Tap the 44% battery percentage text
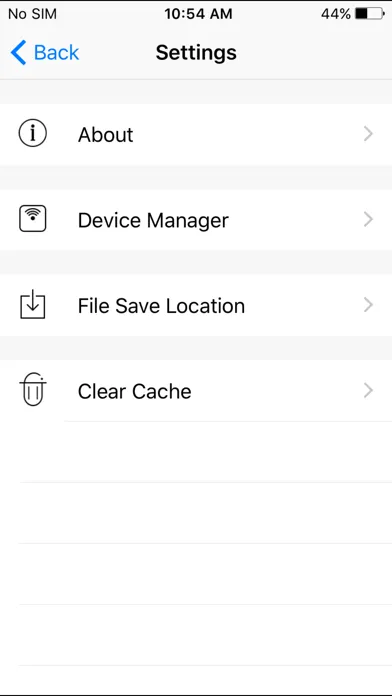 pos(336,14)
